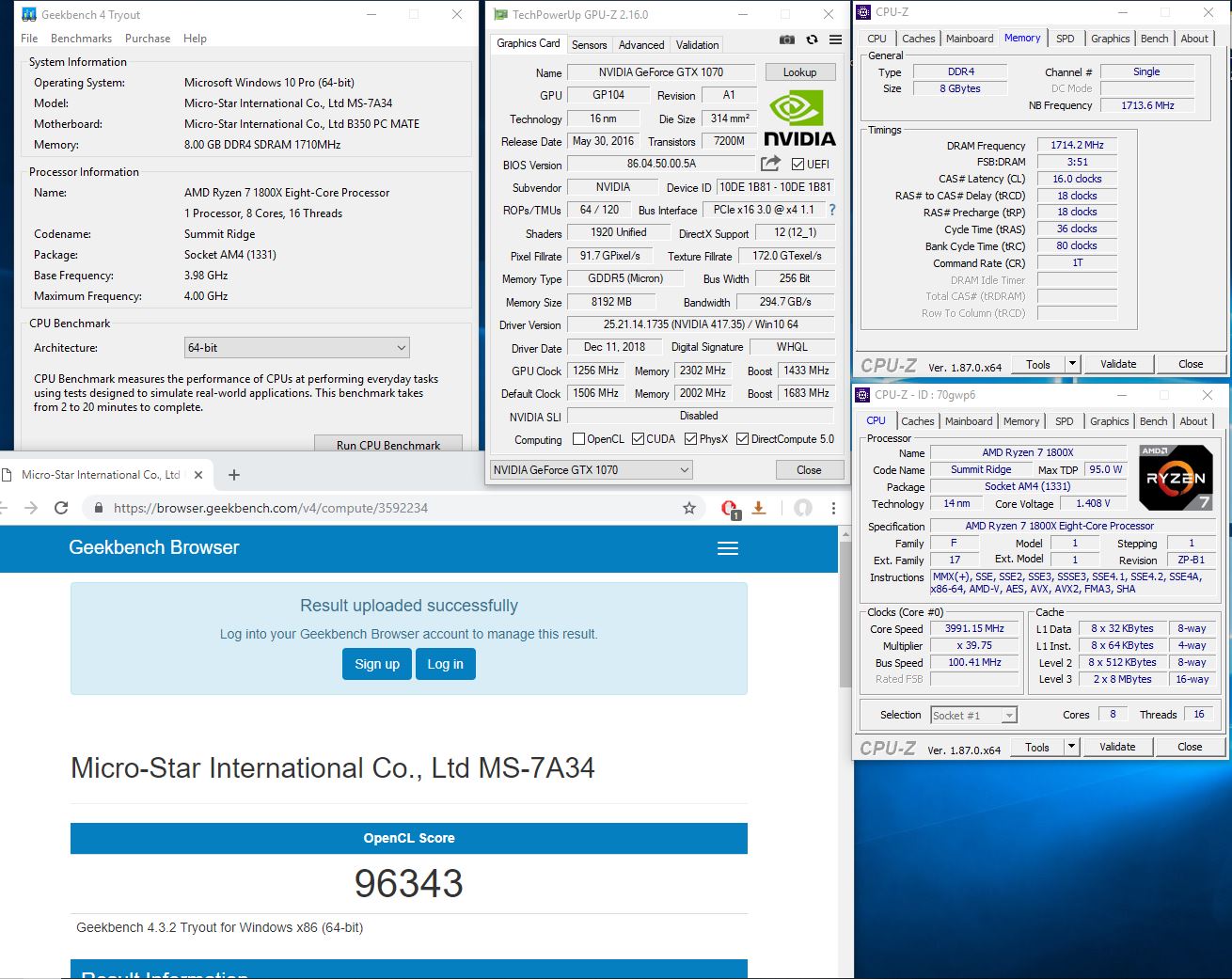
Task: Open the Benchmarks menu in Geekbench
Action: 81,39
